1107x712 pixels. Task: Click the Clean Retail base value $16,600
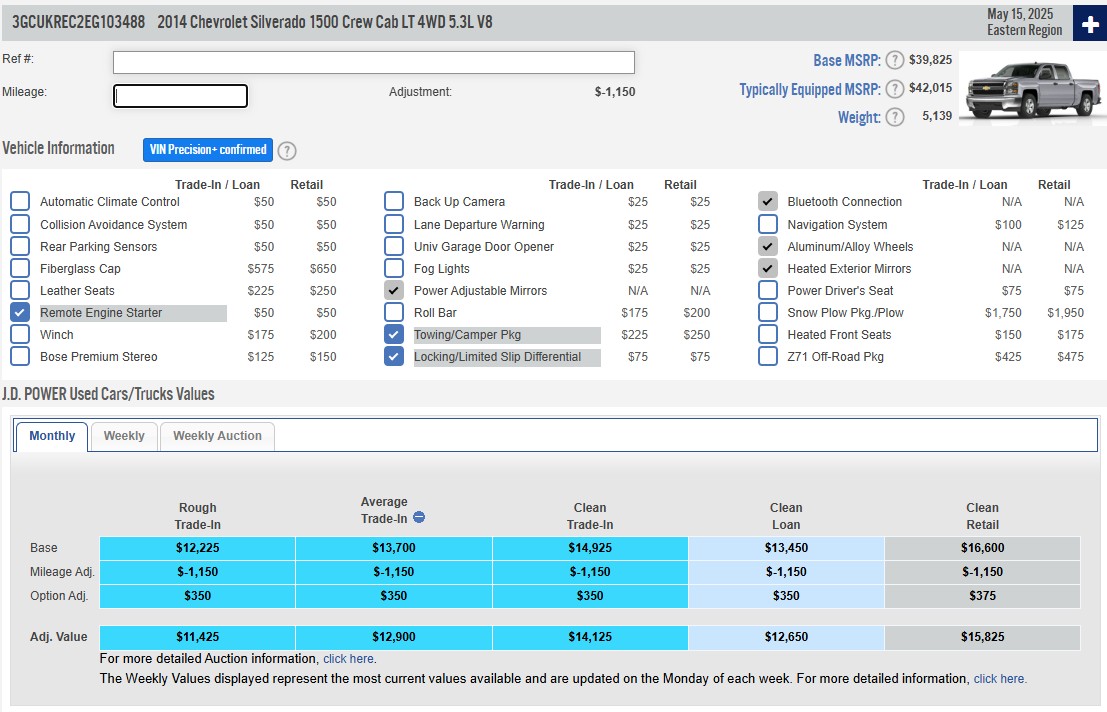pyautogui.click(x=983, y=548)
